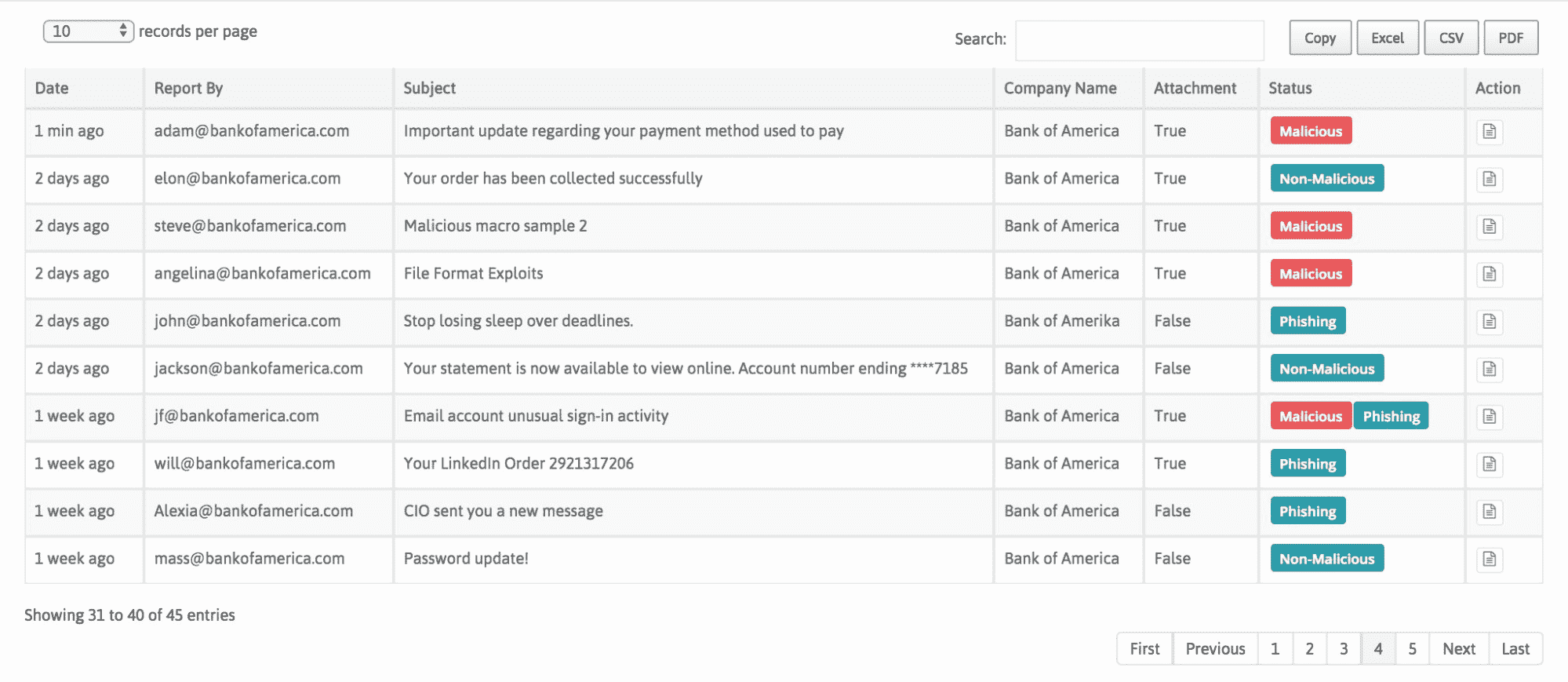Select current page 4 in pagination

click(x=1378, y=649)
